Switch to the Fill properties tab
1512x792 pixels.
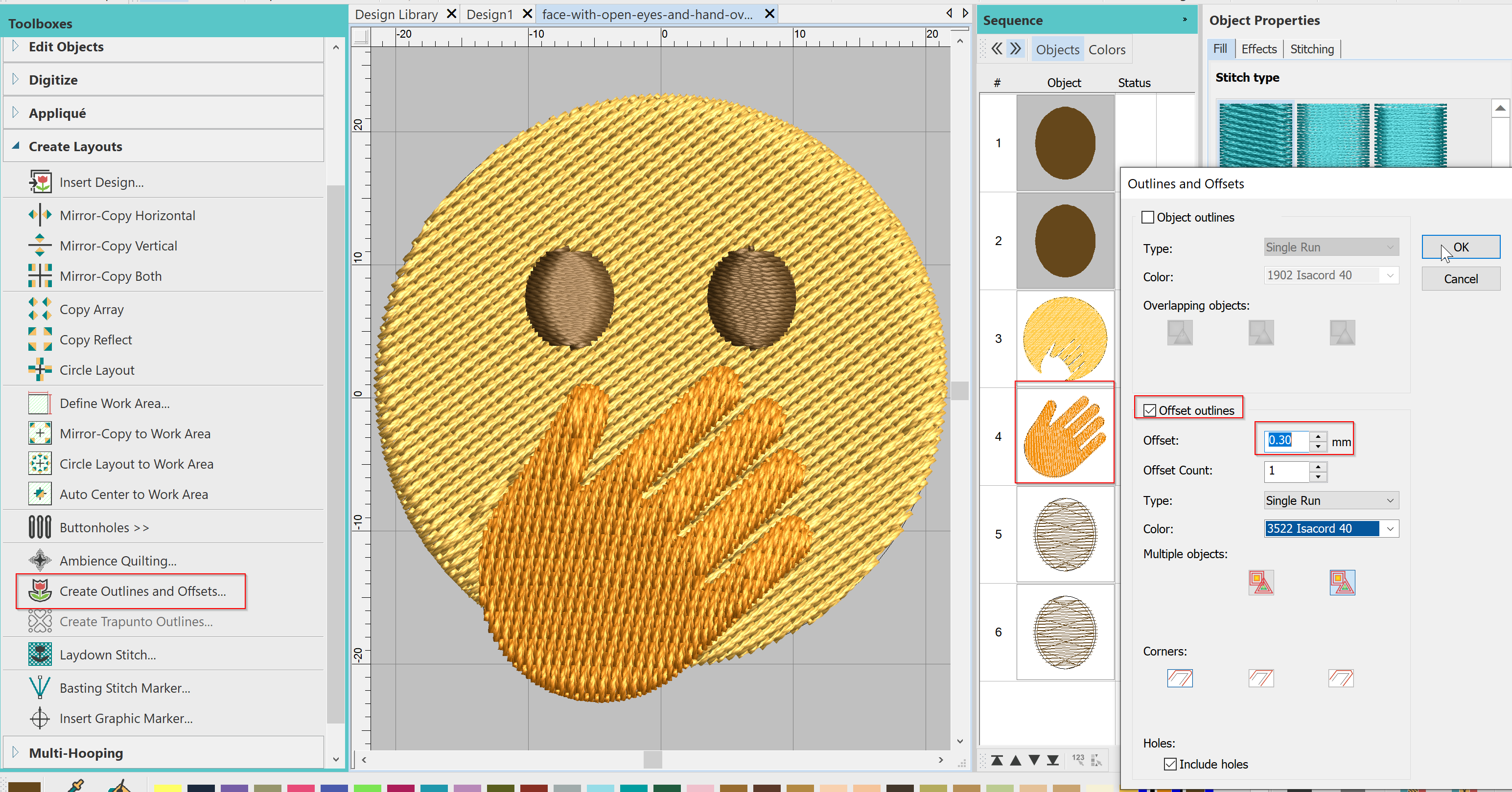[x=1220, y=49]
